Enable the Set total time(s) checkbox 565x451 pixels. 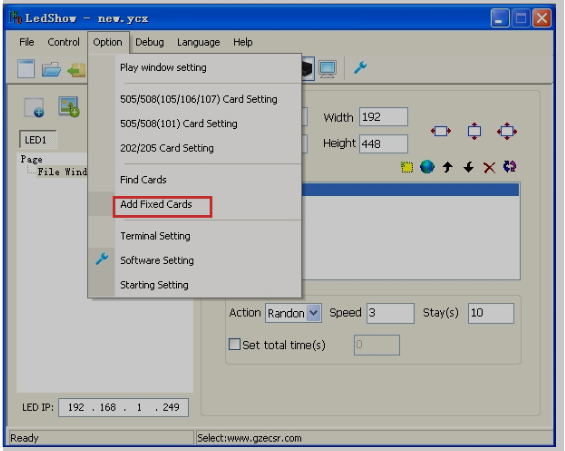(x=234, y=344)
